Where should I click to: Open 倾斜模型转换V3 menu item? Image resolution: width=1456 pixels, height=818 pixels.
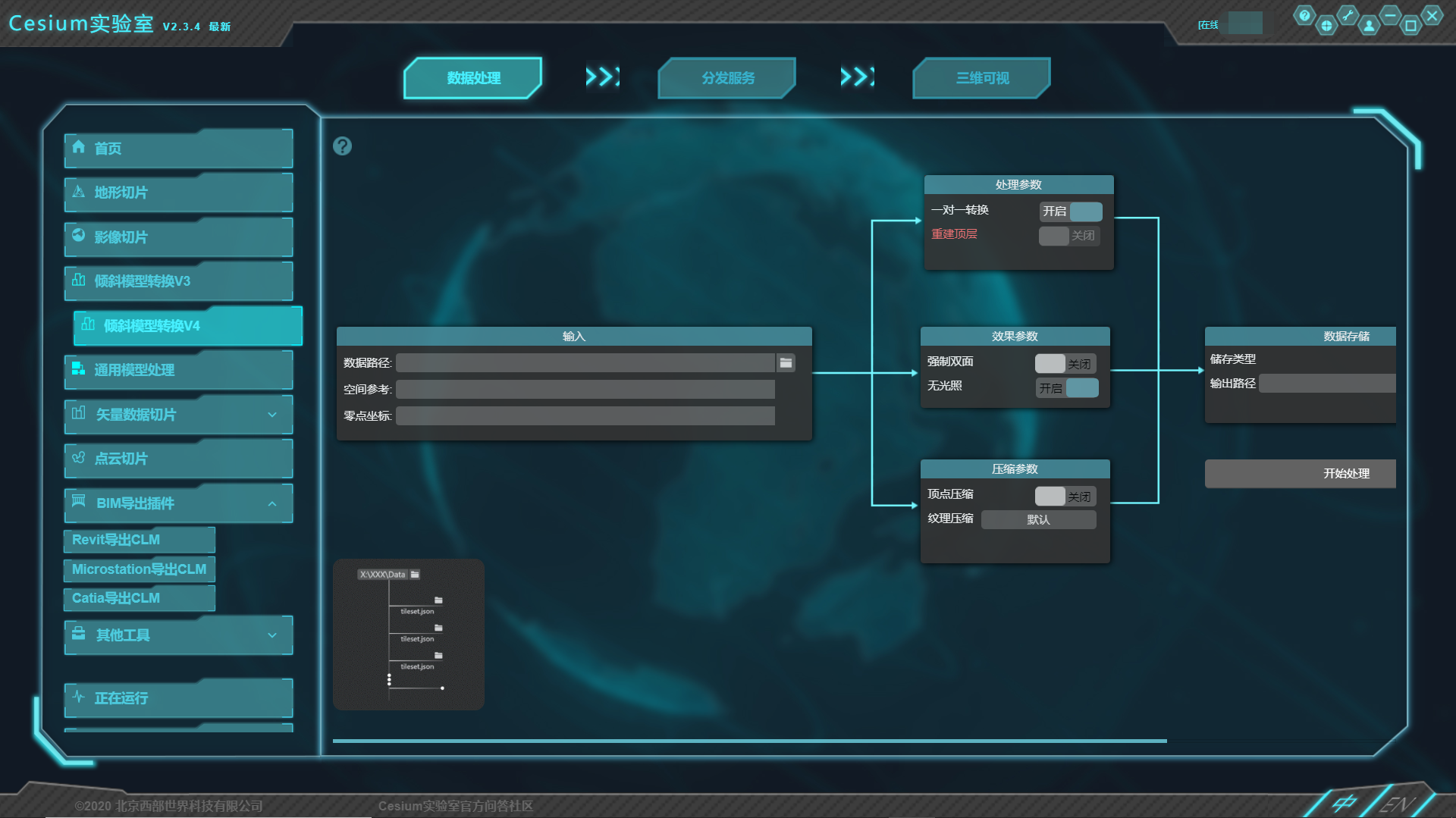click(x=179, y=281)
